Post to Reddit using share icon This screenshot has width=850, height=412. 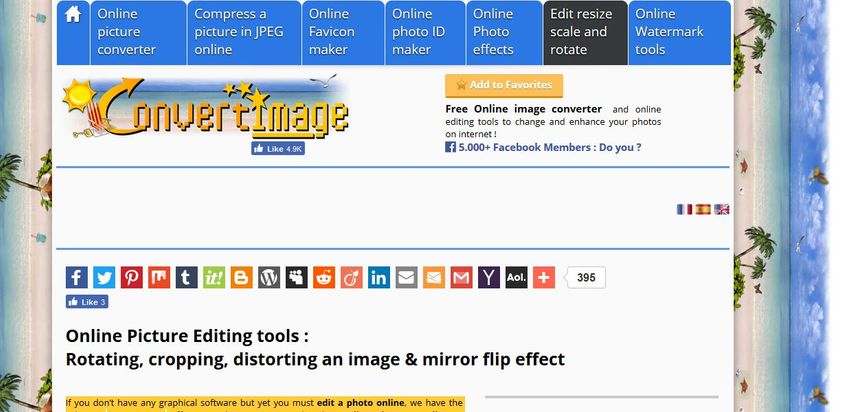(324, 278)
